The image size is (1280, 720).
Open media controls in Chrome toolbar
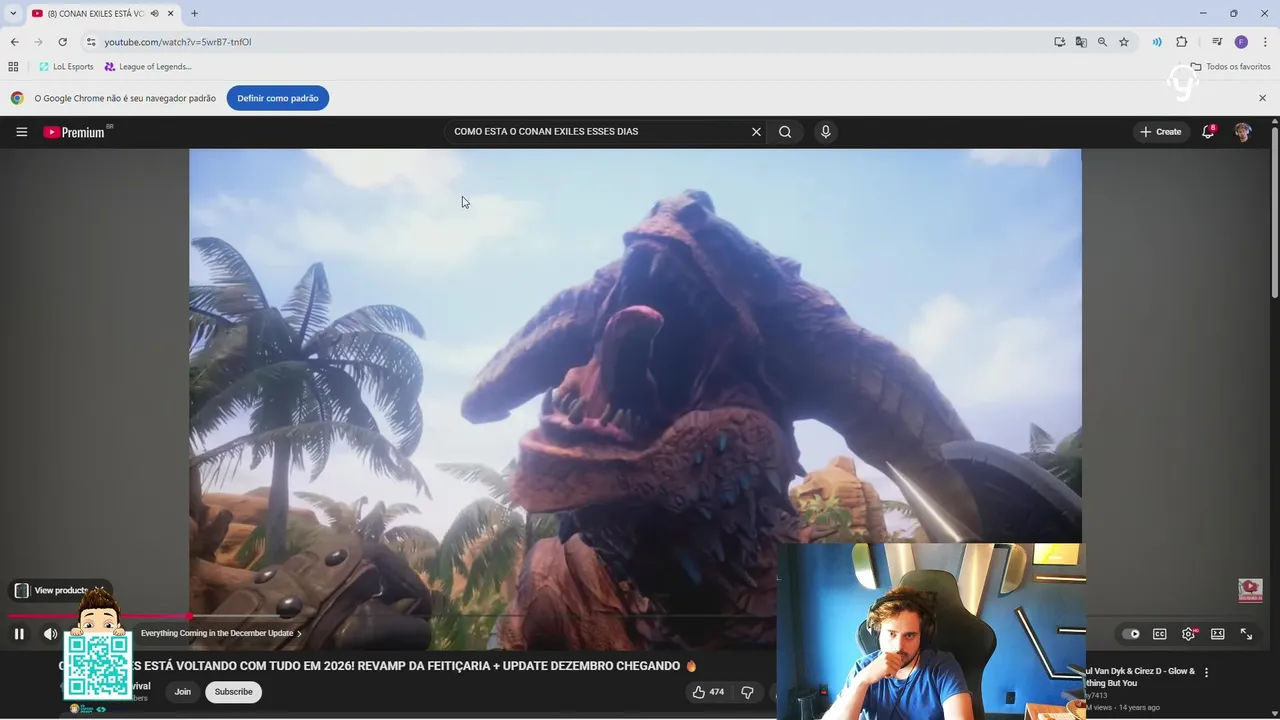click(x=1217, y=42)
